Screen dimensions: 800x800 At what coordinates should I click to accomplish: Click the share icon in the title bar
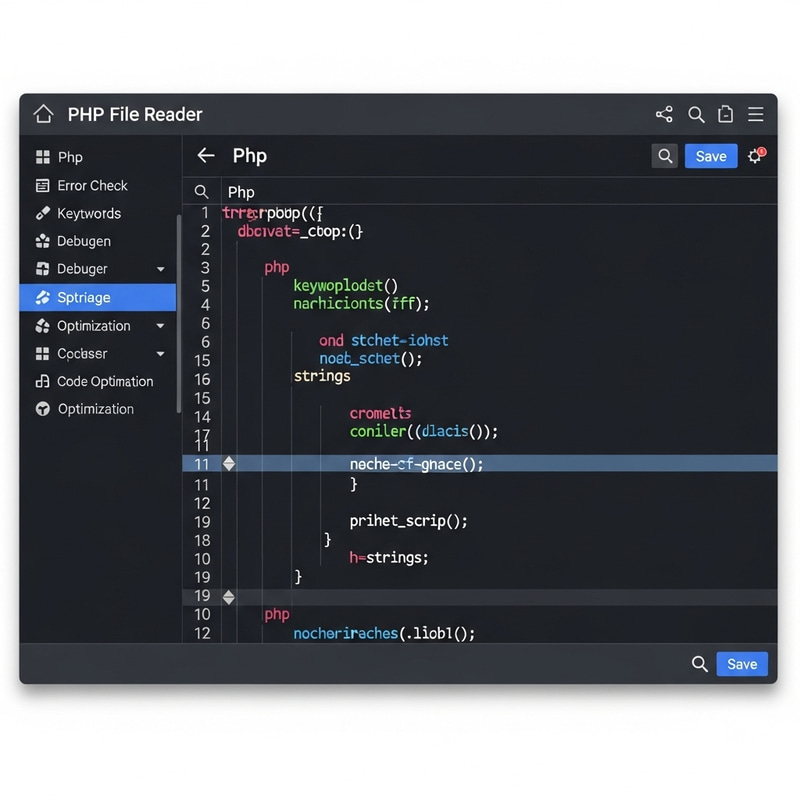(x=663, y=114)
